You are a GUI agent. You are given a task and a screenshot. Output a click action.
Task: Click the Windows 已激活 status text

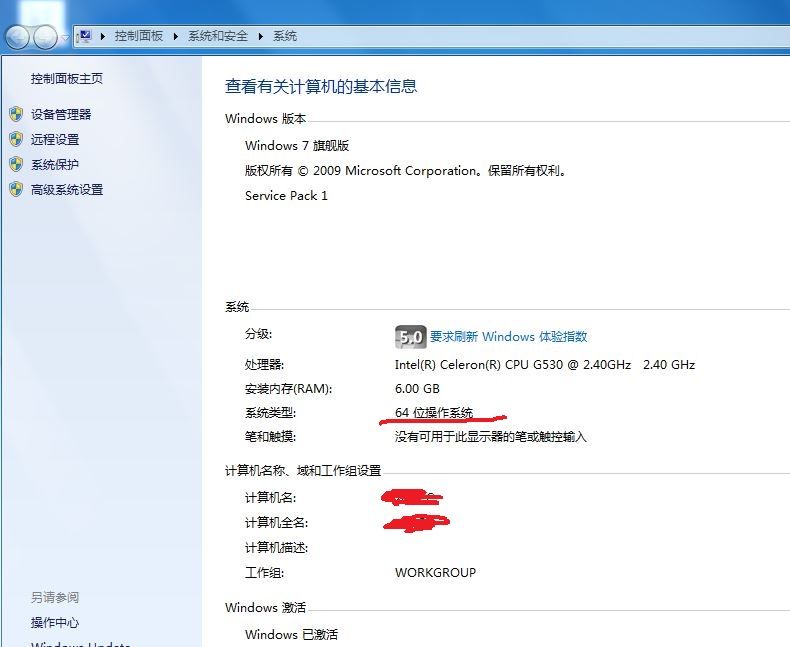[291, 634]
